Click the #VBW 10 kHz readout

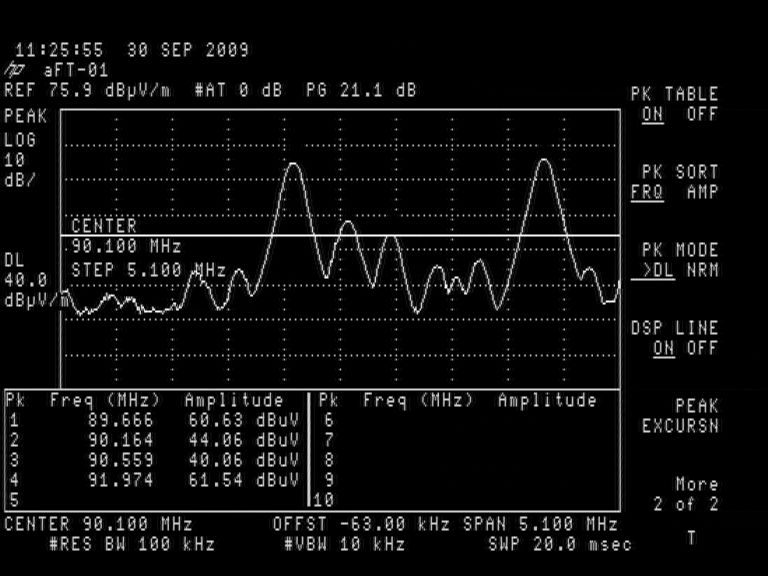tap(344, 544)
